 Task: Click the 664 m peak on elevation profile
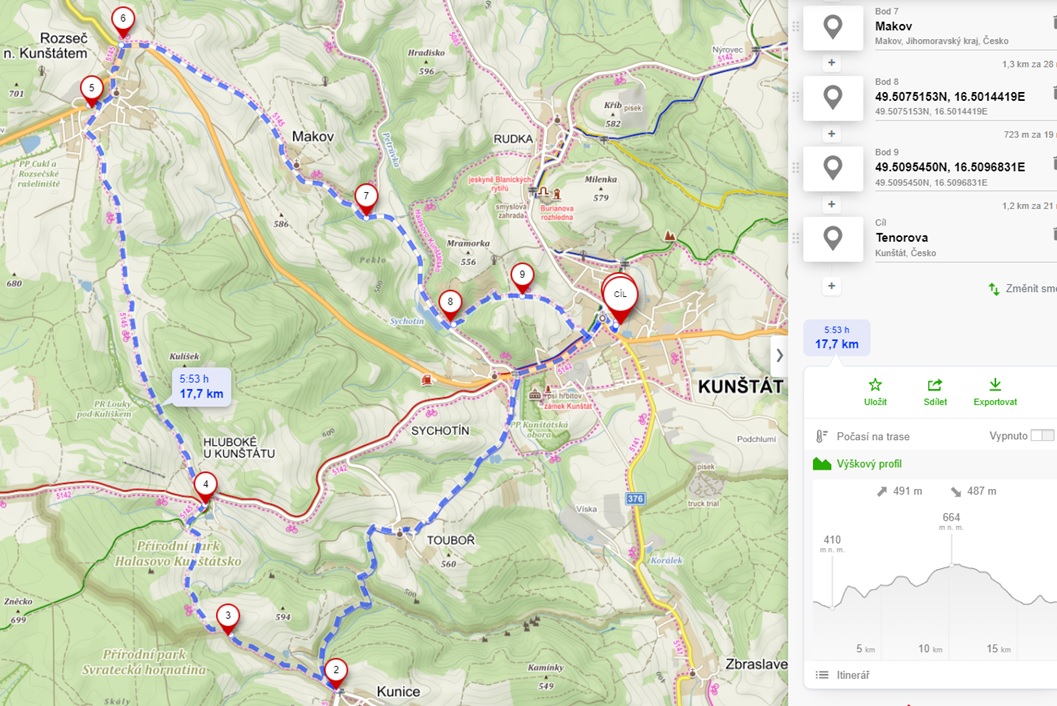[951, 565]
